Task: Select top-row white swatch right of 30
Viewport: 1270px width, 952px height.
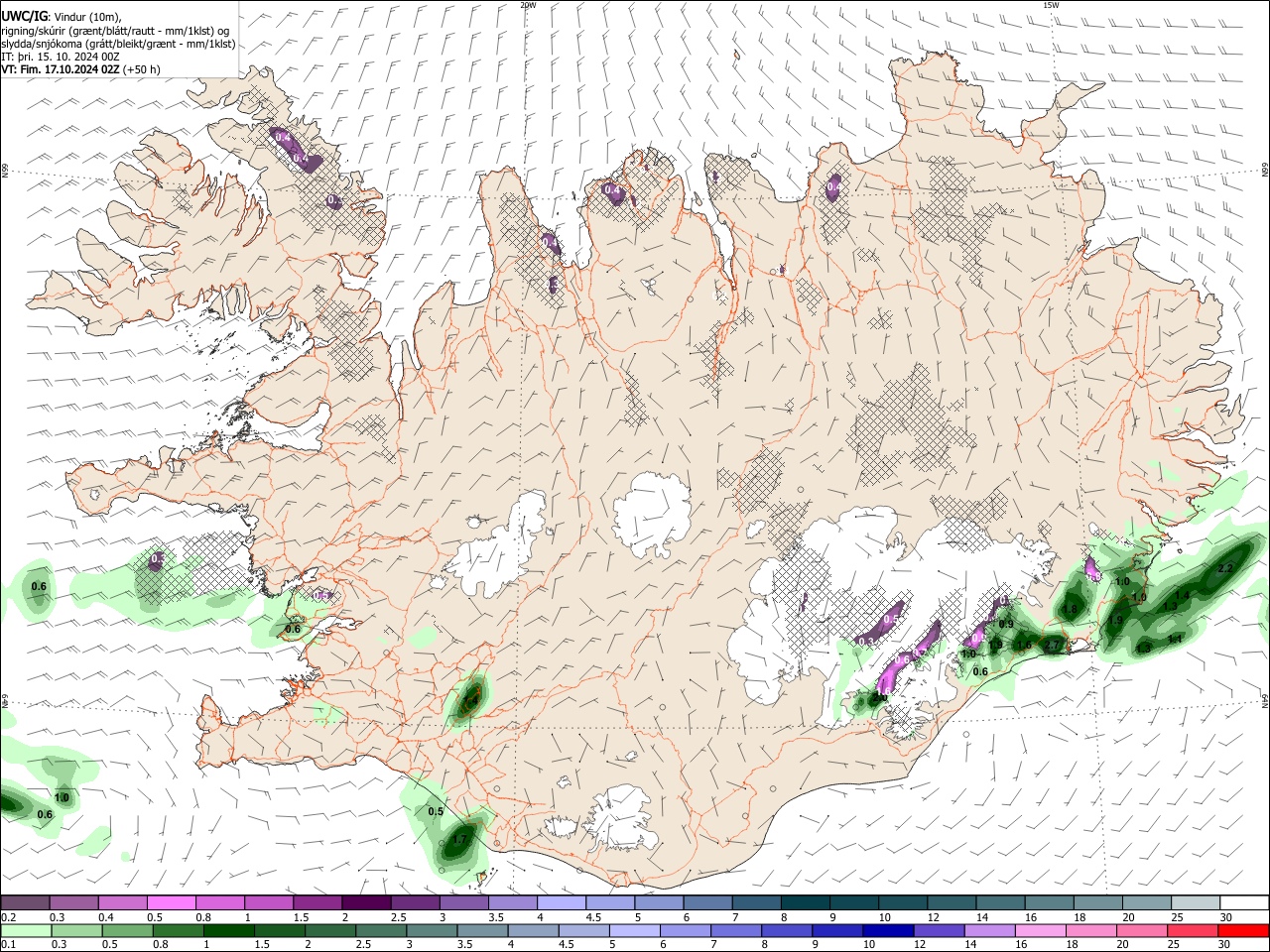Action: pos(1245,902)
